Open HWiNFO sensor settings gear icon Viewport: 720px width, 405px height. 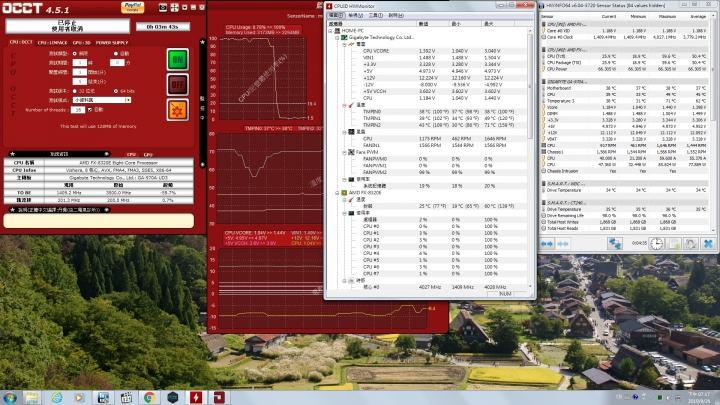click(691, 243)
